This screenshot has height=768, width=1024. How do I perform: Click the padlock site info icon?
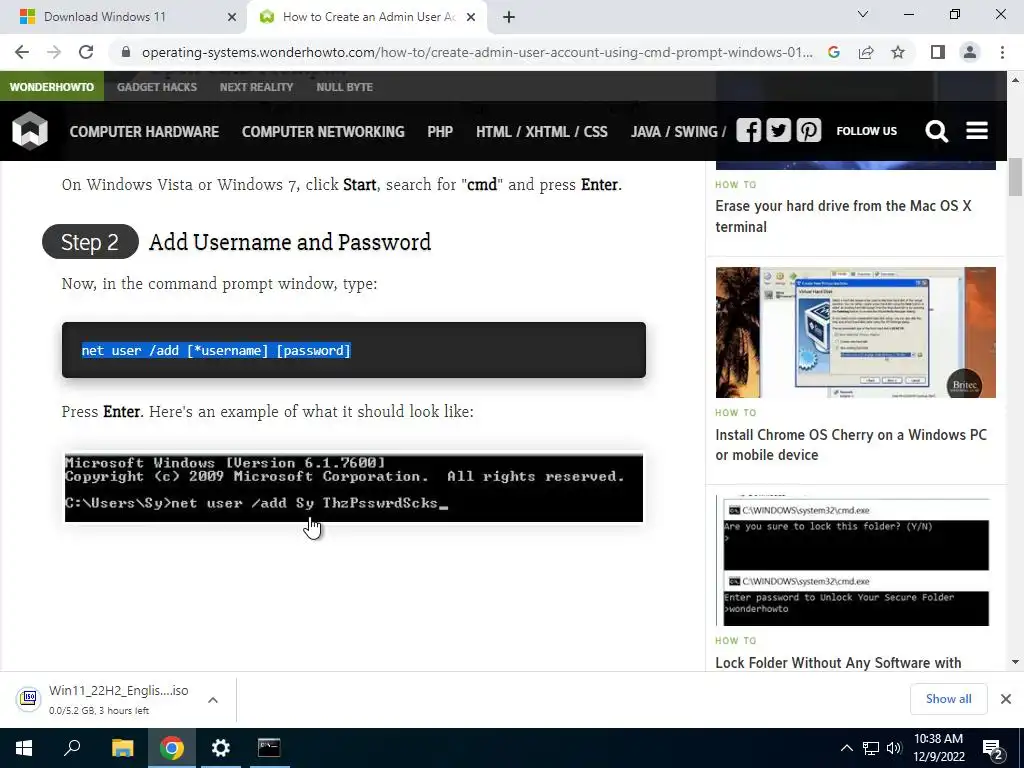coord(126,52)
